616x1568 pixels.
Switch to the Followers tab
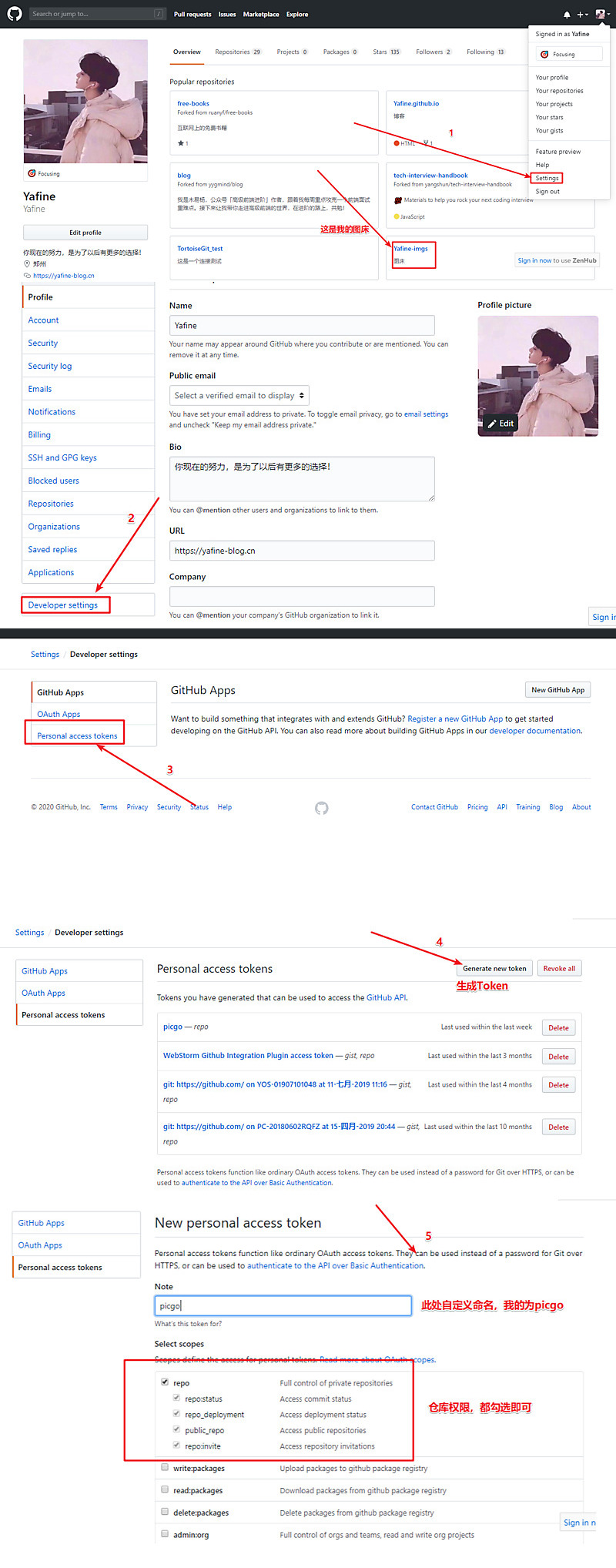(x=434, y=52)
